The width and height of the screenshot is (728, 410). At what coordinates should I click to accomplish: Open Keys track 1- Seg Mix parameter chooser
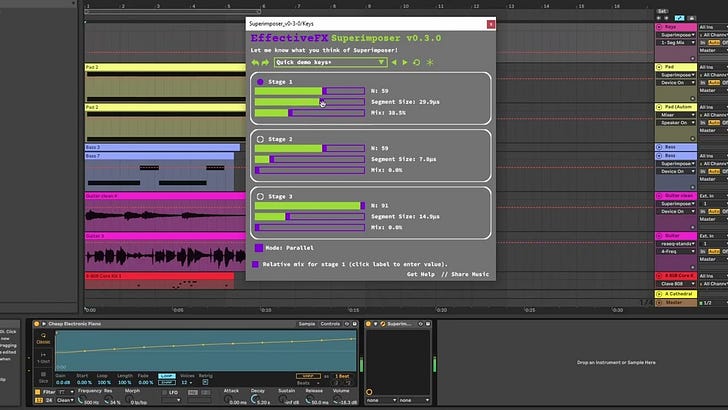tap(676, 43)
